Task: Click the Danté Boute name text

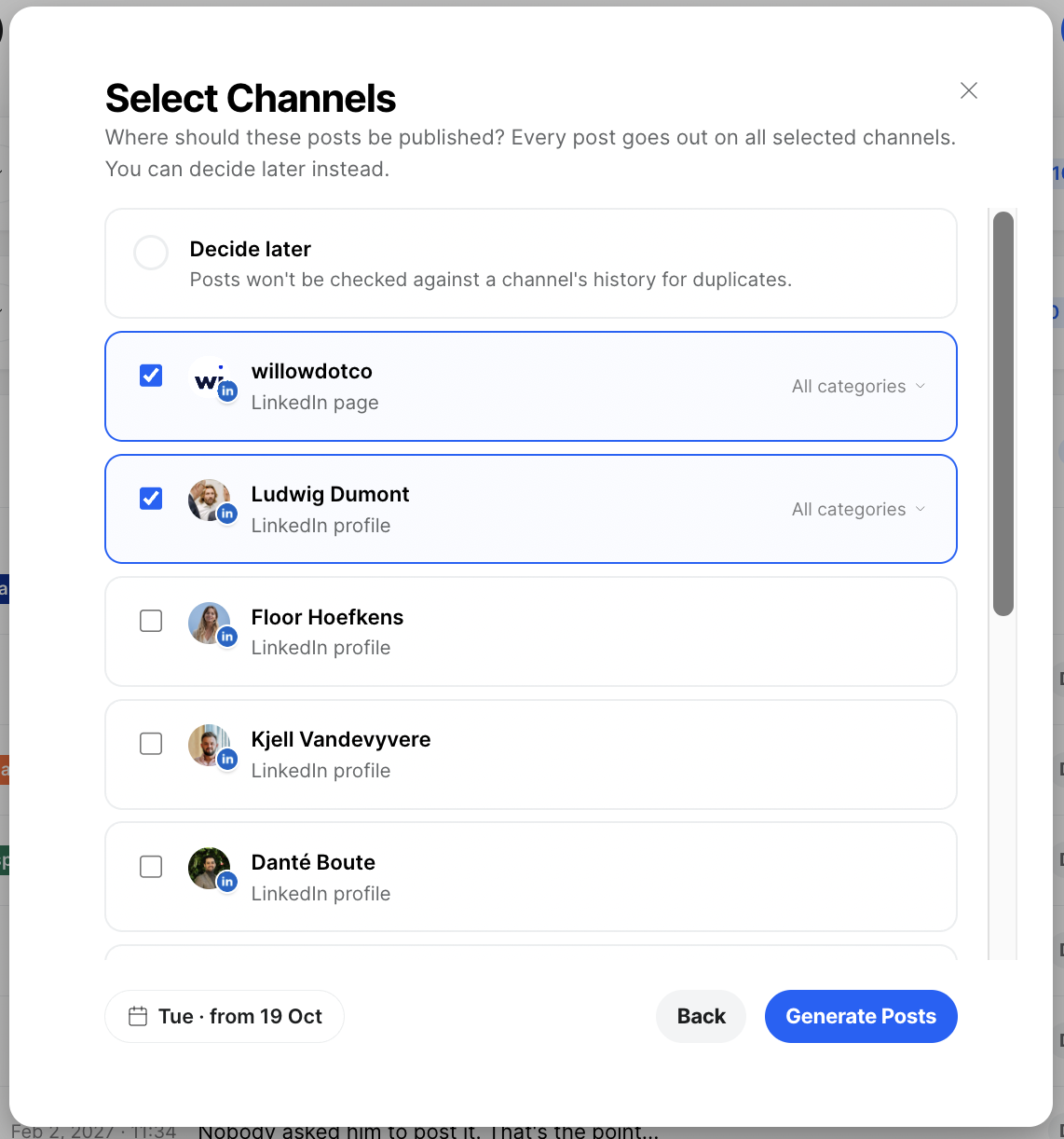Action: point(313,862)
